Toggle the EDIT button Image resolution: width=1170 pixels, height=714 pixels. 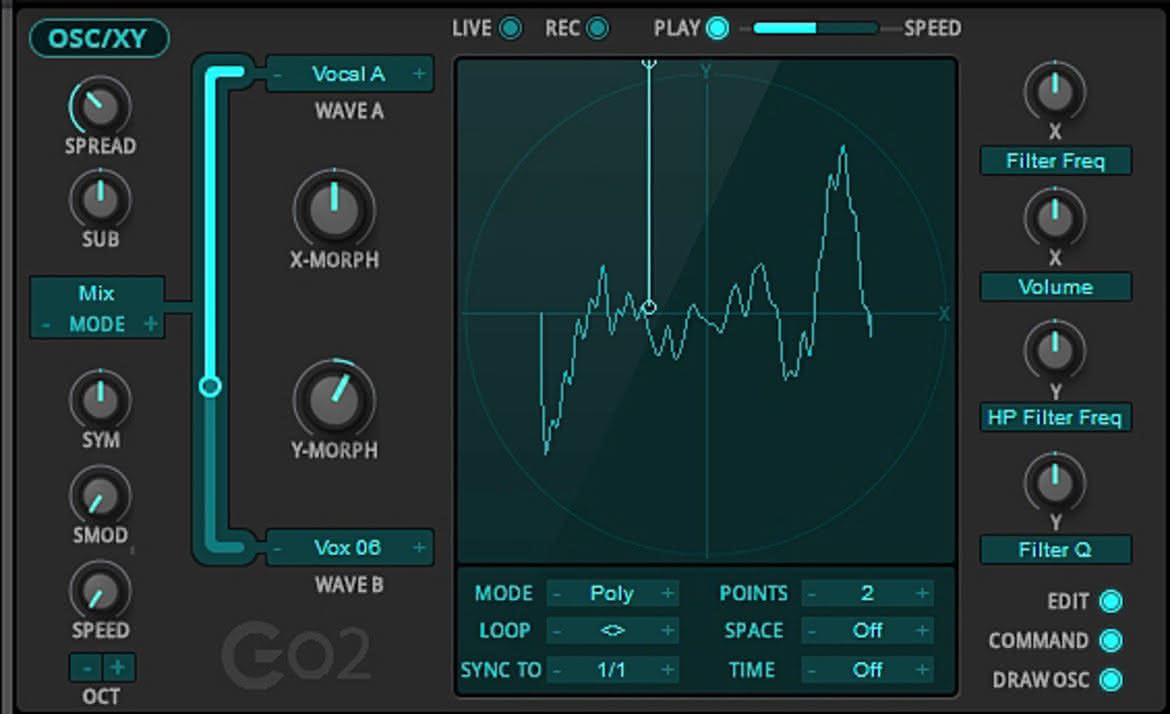point(1111,601)
